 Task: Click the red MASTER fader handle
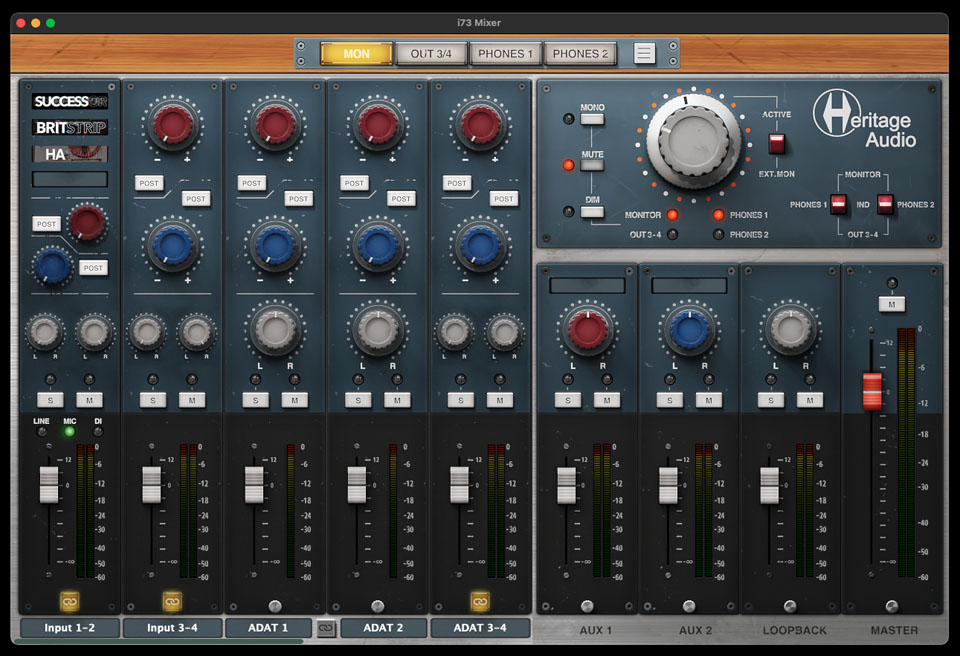(x=872, y=390)
